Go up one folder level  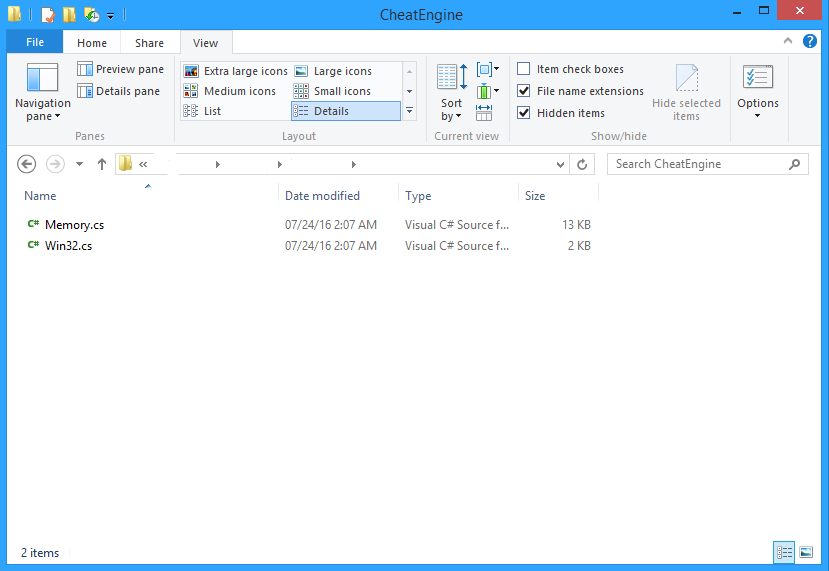(x=102, y=164)
